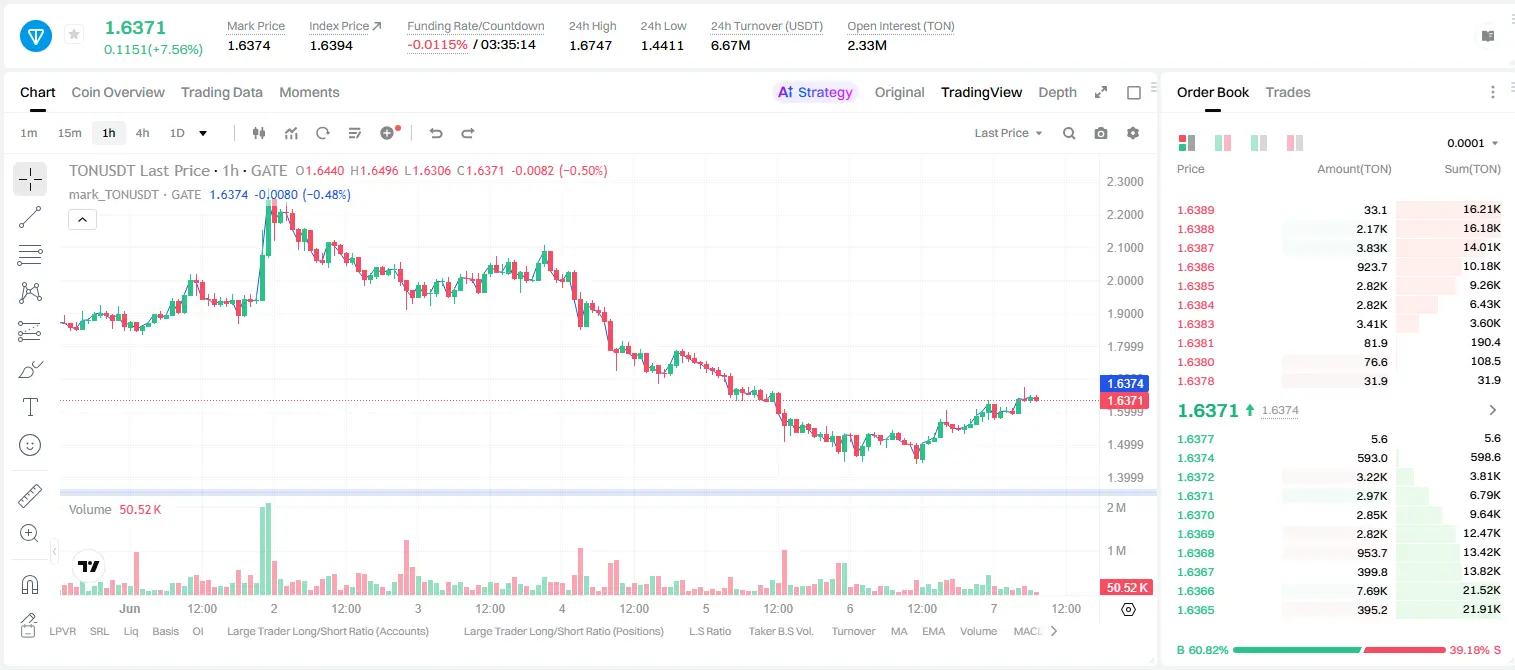The width and height of the screenshot is (1515, 670).
Task: Open the 0.0001 price precision dropdown
Action: point(1473,143)
